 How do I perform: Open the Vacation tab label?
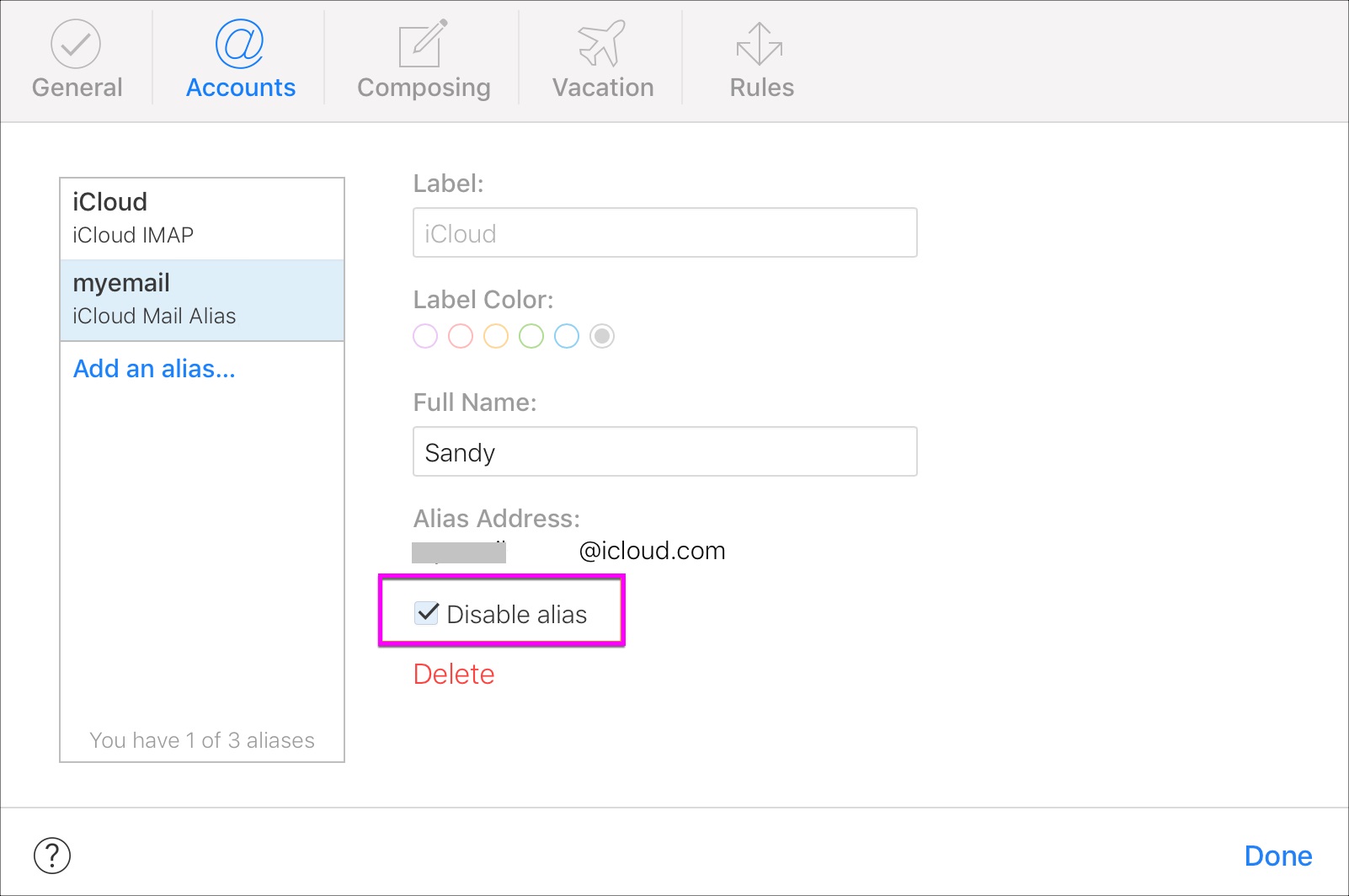pos(603,88)
